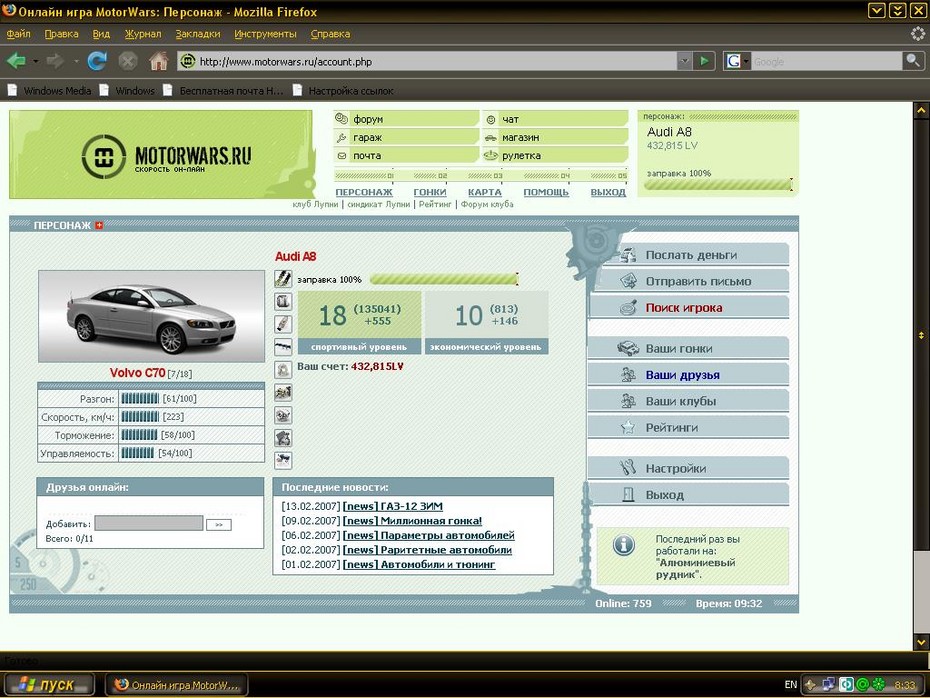Click the Поиск игрока button
Viewport: 930px width, 698px height.
click(x=691, y=307)
